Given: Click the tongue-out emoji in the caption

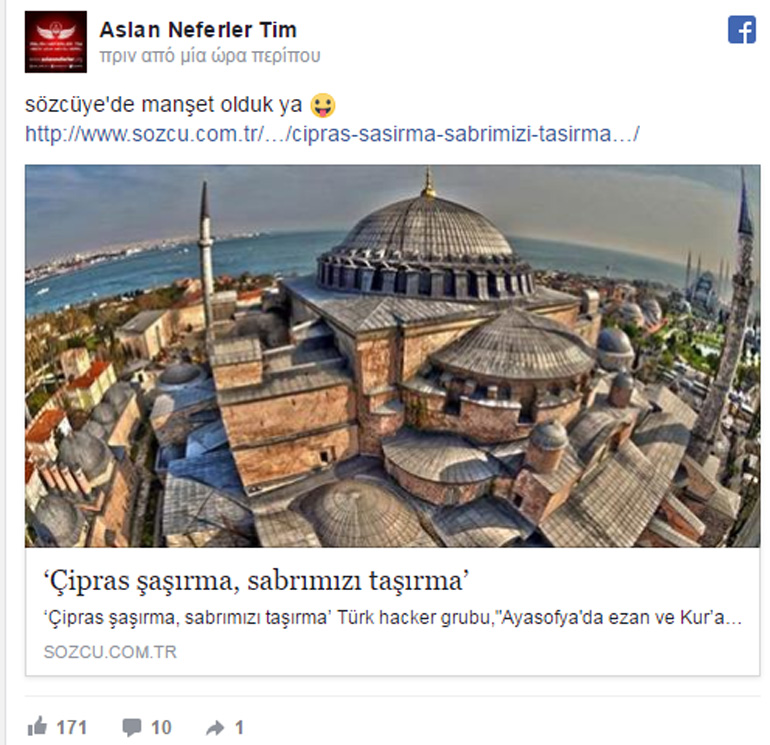Looking at the screenshot, I should [x=323, y=106].
